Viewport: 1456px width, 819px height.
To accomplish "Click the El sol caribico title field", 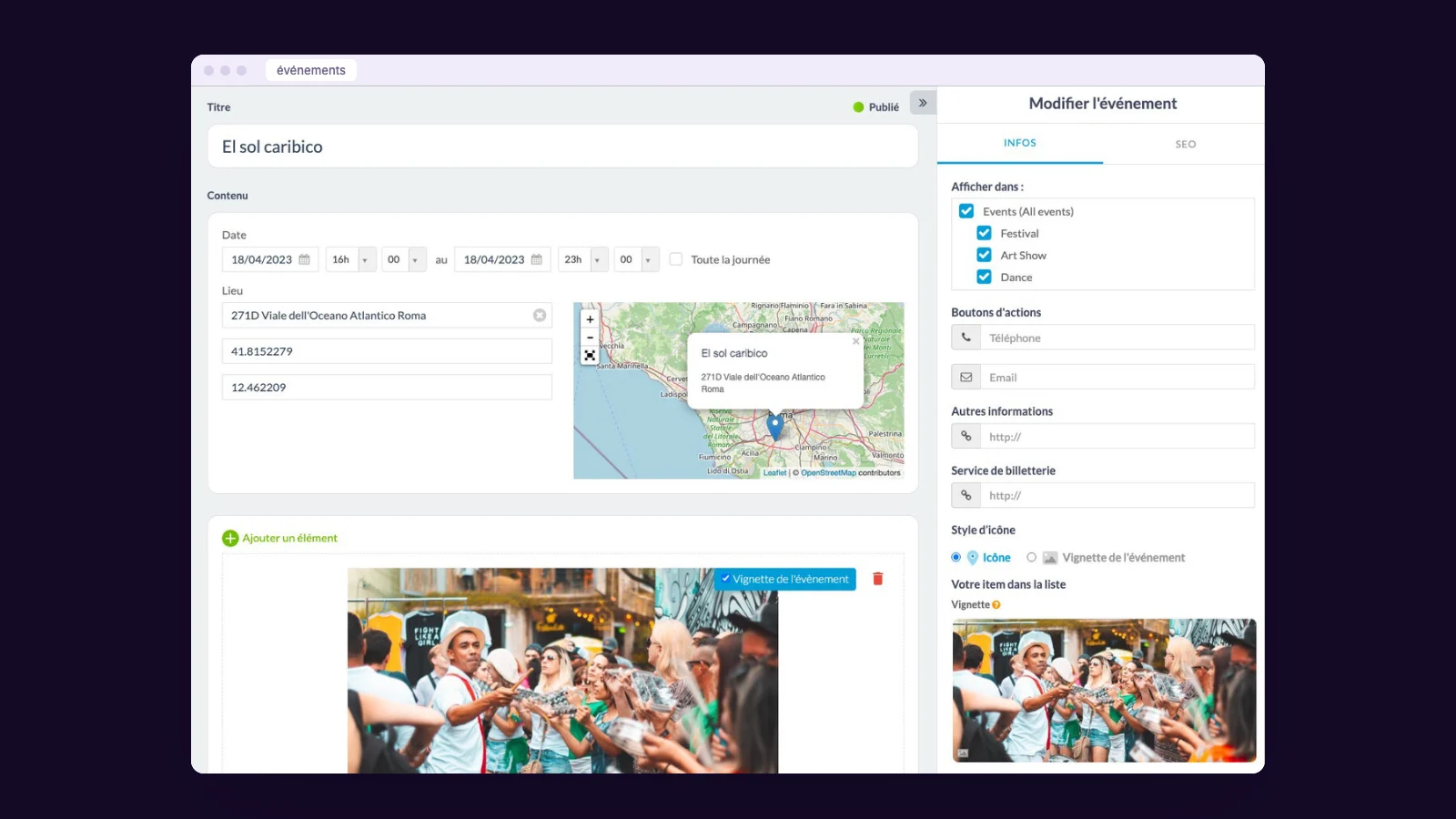I will click(562, 147).
